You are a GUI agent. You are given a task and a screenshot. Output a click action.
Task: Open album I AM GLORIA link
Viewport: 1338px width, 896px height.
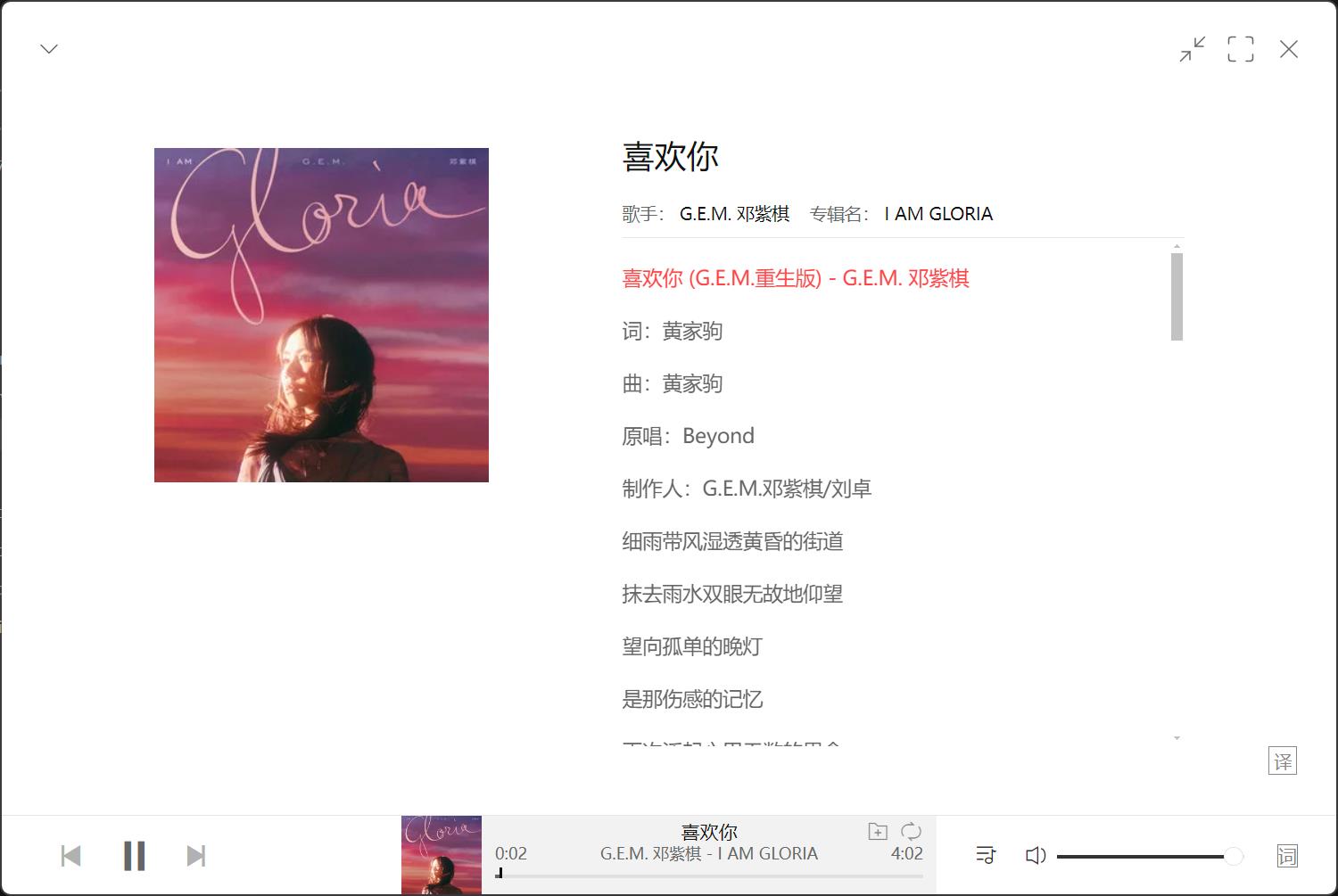(938, 214)
